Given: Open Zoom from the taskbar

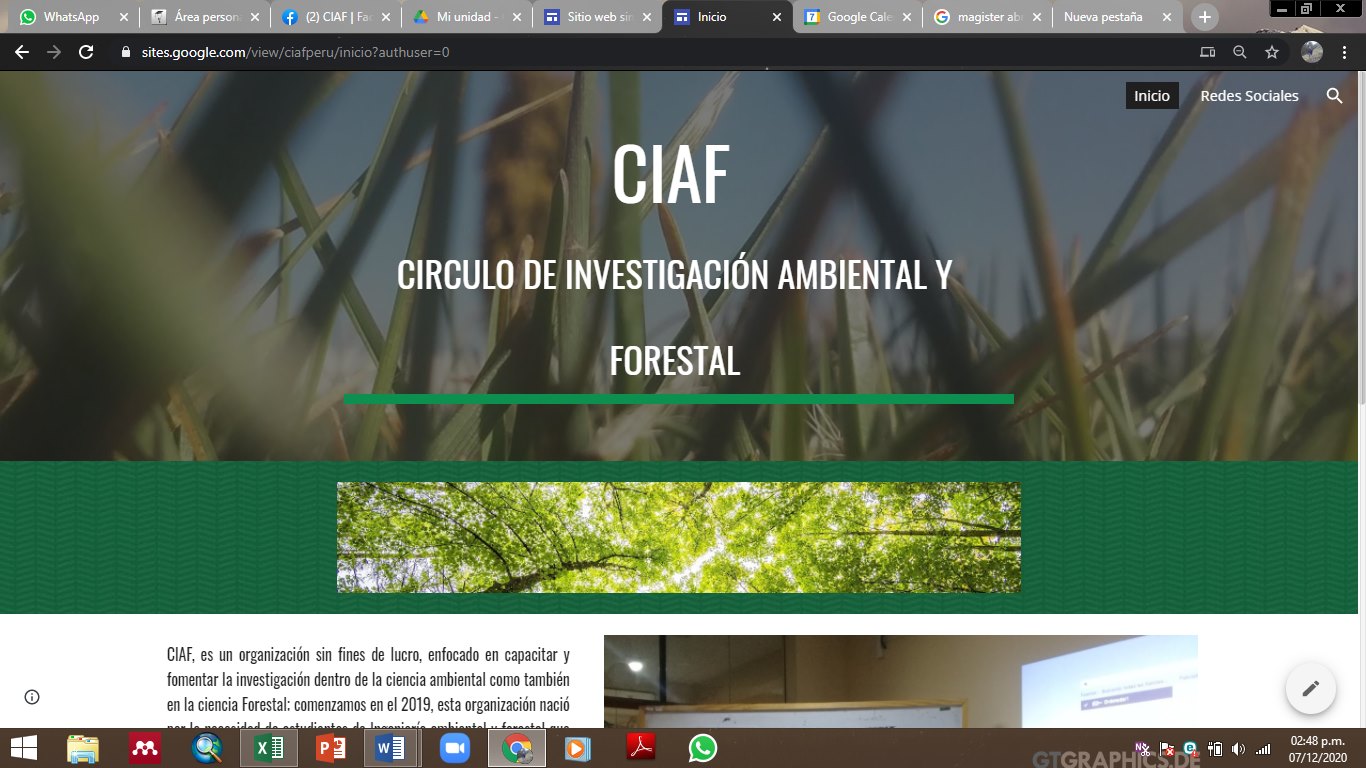Looking at the screenshot, I should (455, 748).
